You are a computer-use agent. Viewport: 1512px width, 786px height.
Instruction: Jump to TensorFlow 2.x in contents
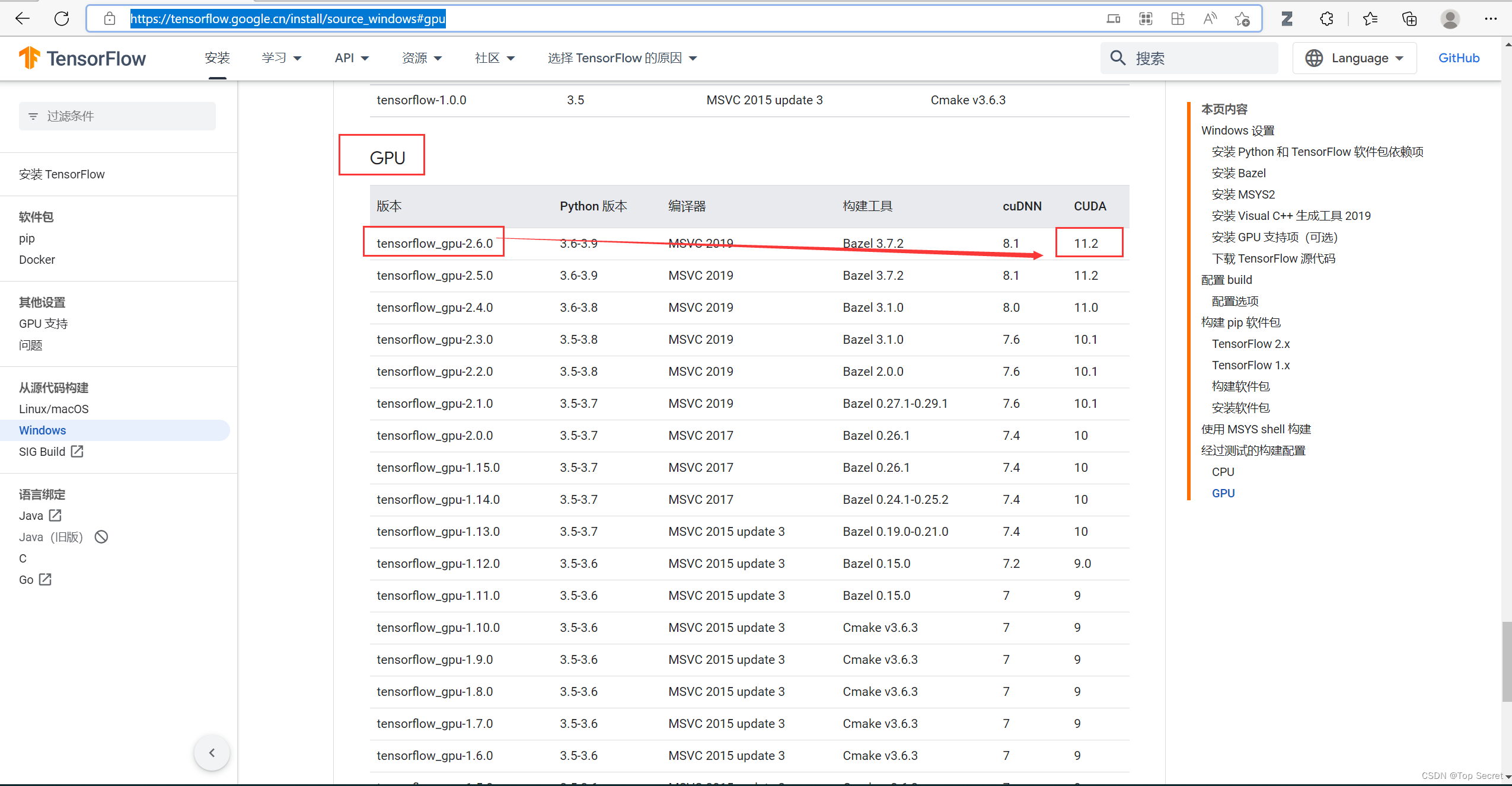click(x=1251, y=344)
